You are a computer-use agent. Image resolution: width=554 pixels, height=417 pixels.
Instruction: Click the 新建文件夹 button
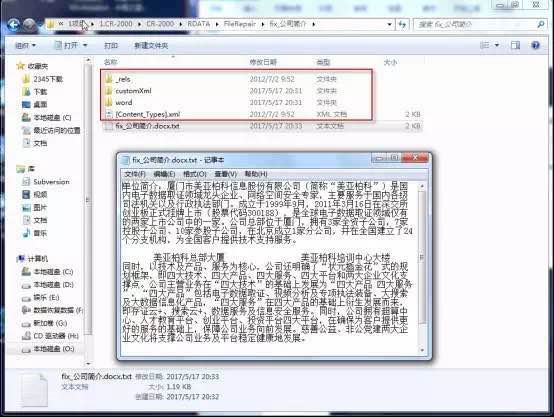[151, 45]
